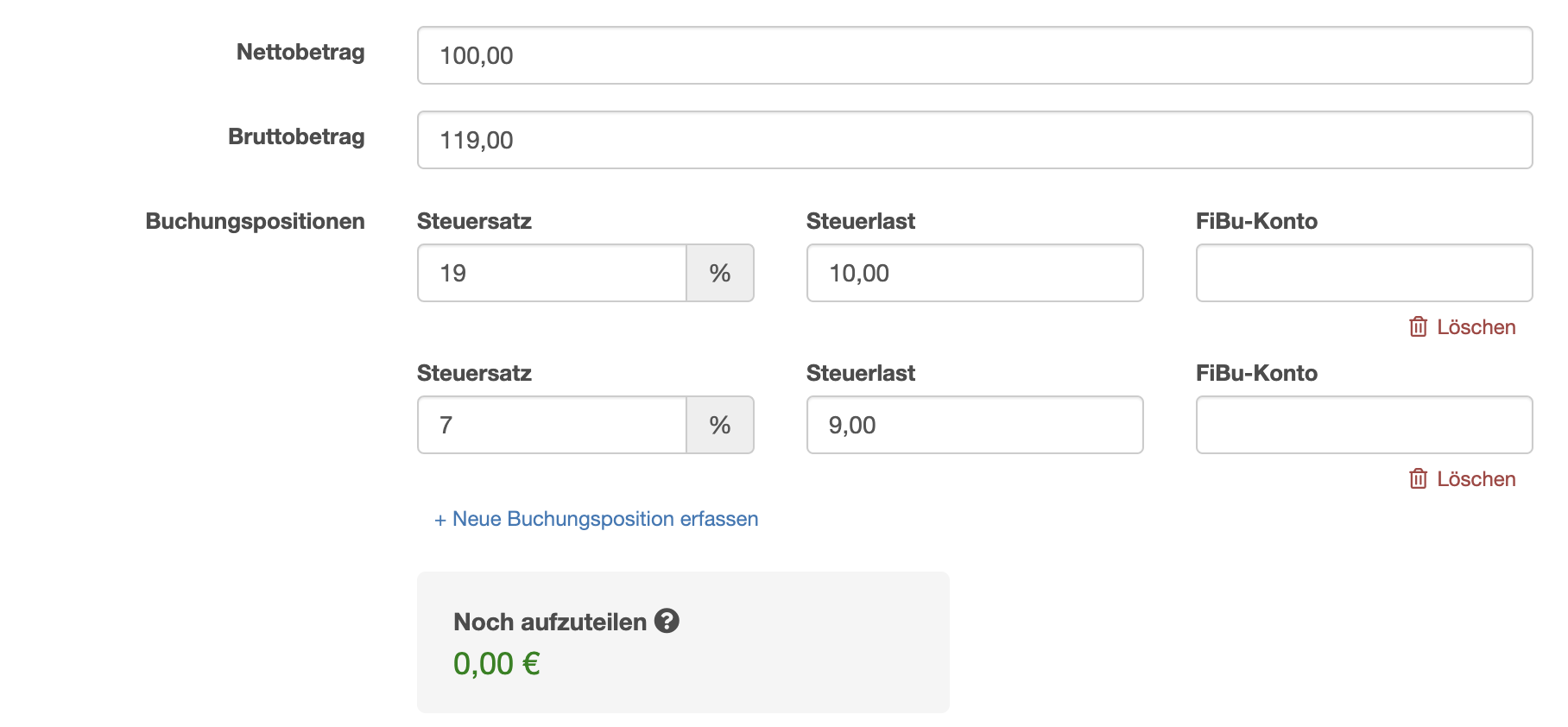This screenshot has width=1568, height=727.
Task: Click the Noch aufzuteilen heading
Action: [550, 622]
